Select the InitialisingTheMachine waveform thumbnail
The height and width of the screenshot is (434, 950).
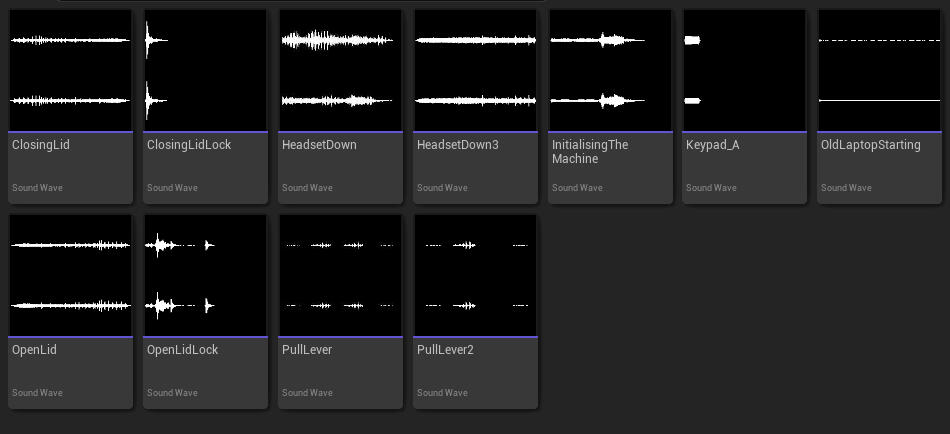610,70
